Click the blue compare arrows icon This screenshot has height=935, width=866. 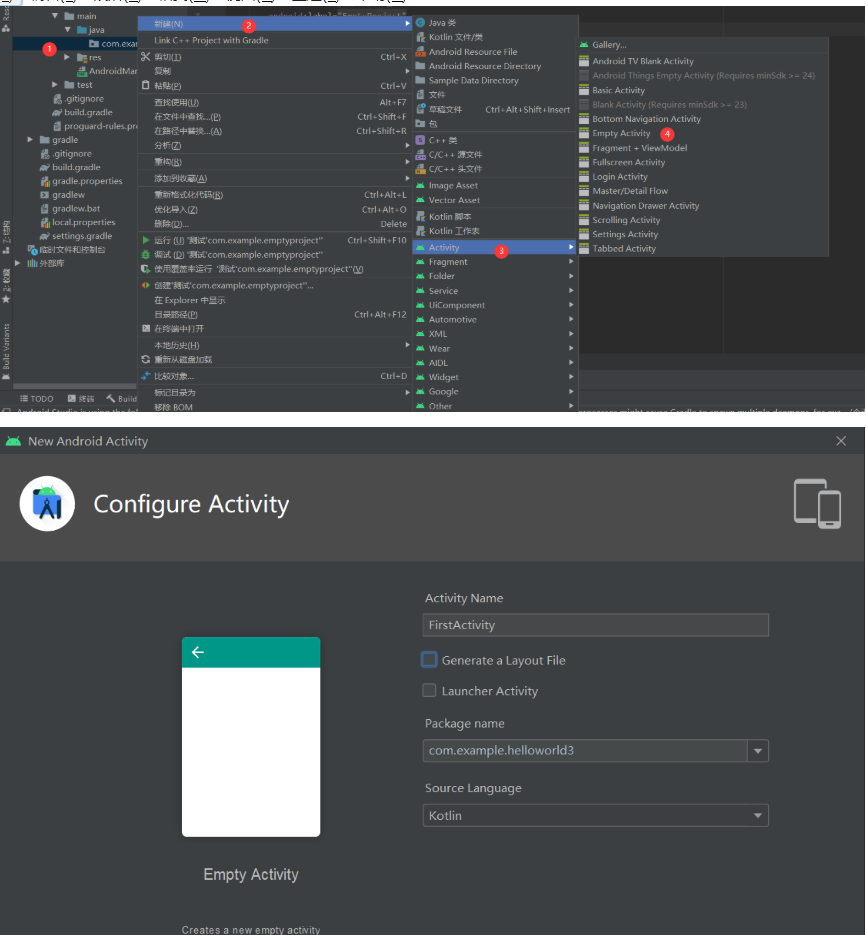point(146,376)
